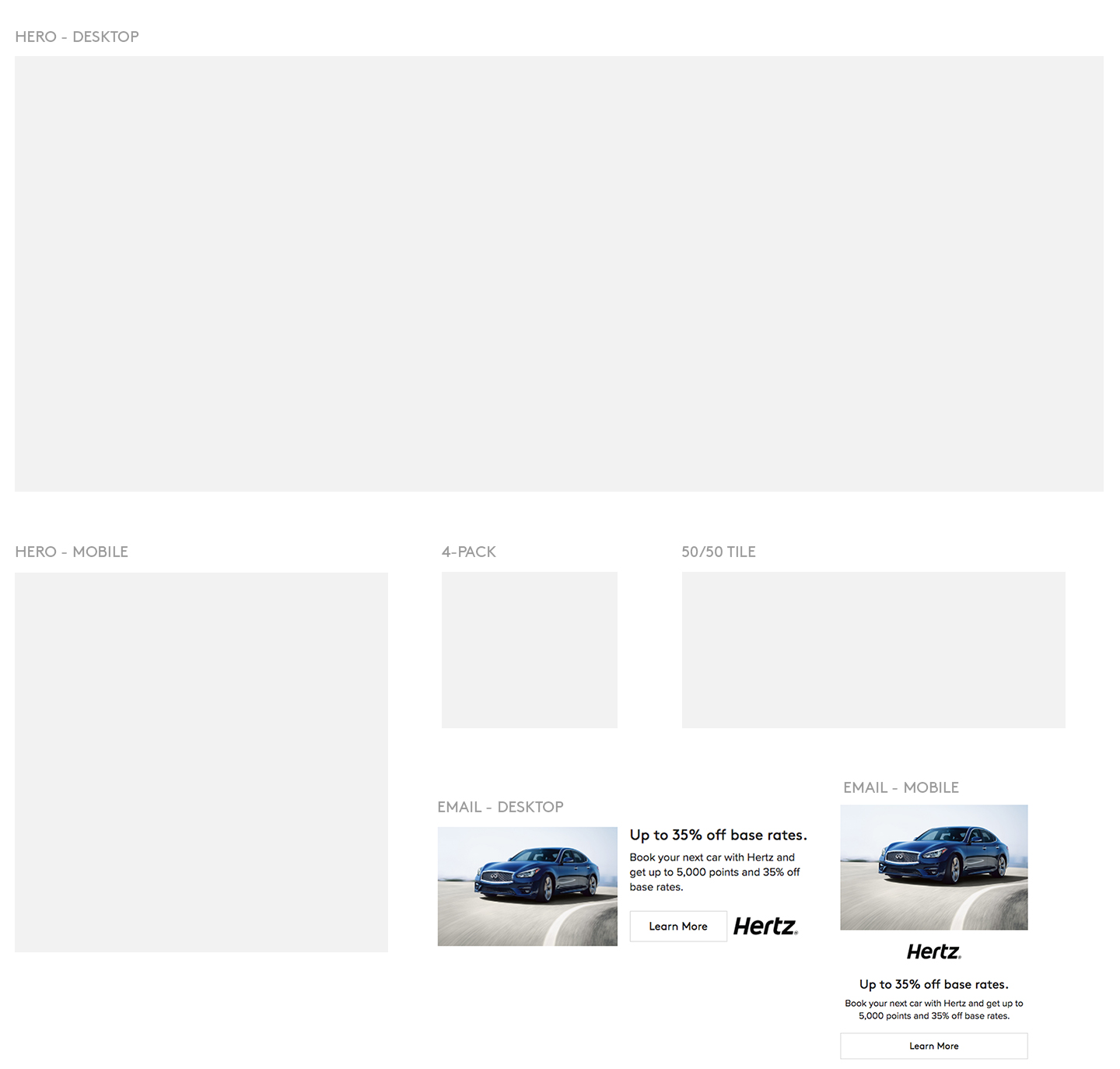This screenshot has height=1069, width=1120.
Task: Click mobile email headline "Up to 35% off"
Action: coord(933,984)
